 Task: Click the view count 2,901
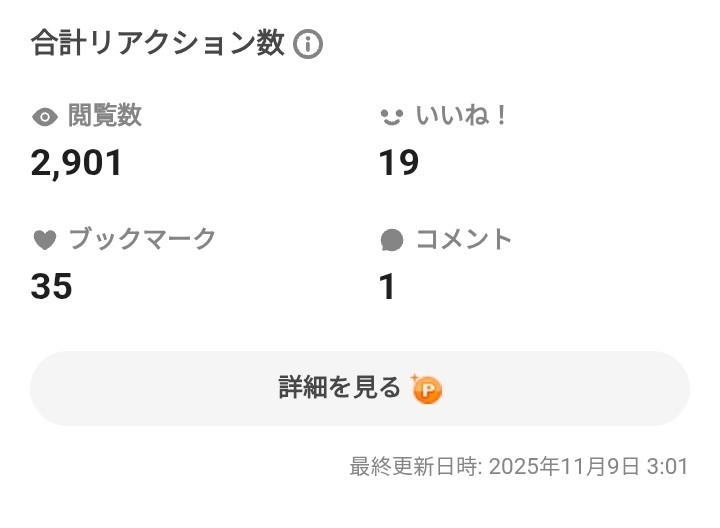[77, 163]
